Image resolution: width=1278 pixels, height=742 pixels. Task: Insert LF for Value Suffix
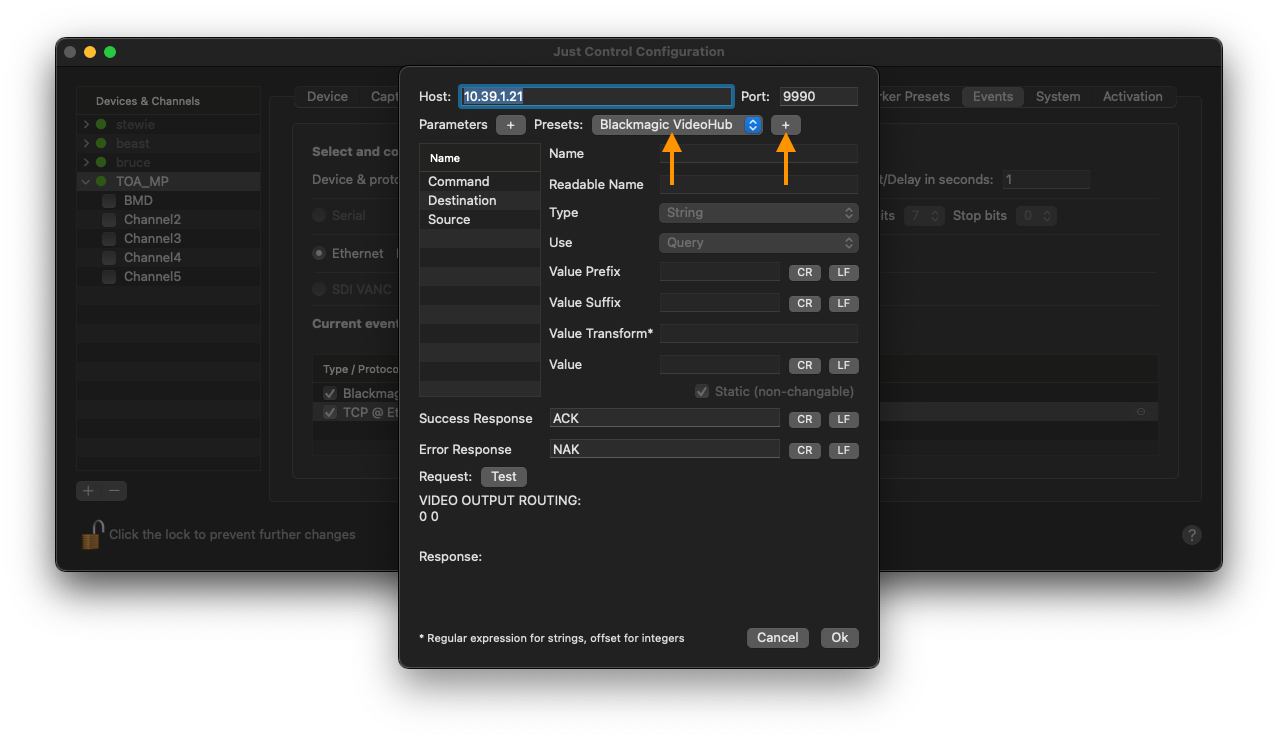[x=843, y=304]
